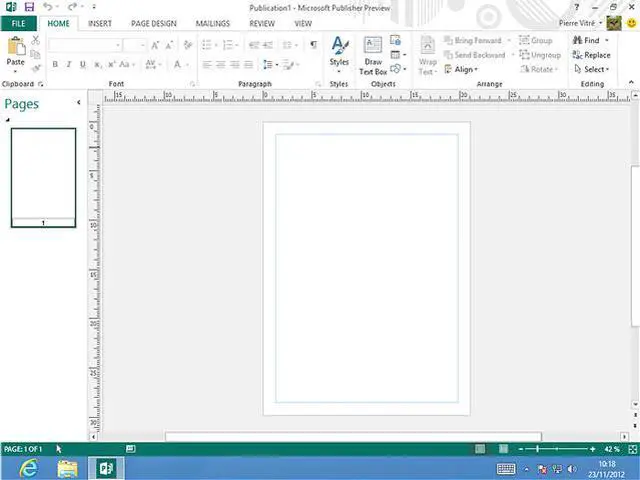
Task: Open the Styles gallery
Action: 339,52
